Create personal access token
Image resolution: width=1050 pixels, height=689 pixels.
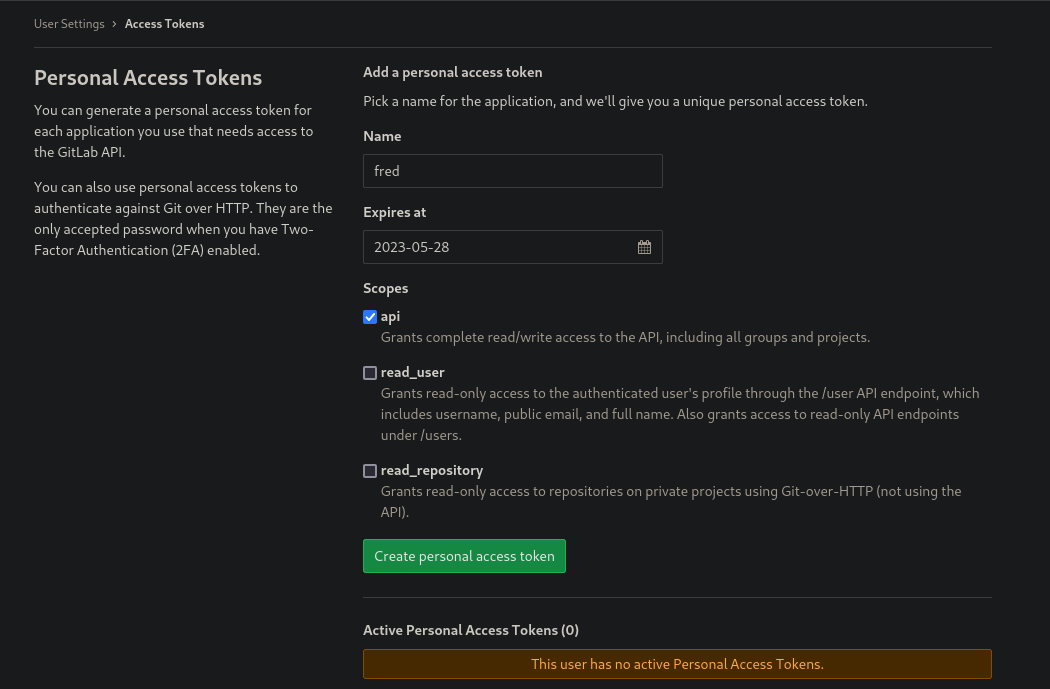pyautogui.click(x=464, y=556)
